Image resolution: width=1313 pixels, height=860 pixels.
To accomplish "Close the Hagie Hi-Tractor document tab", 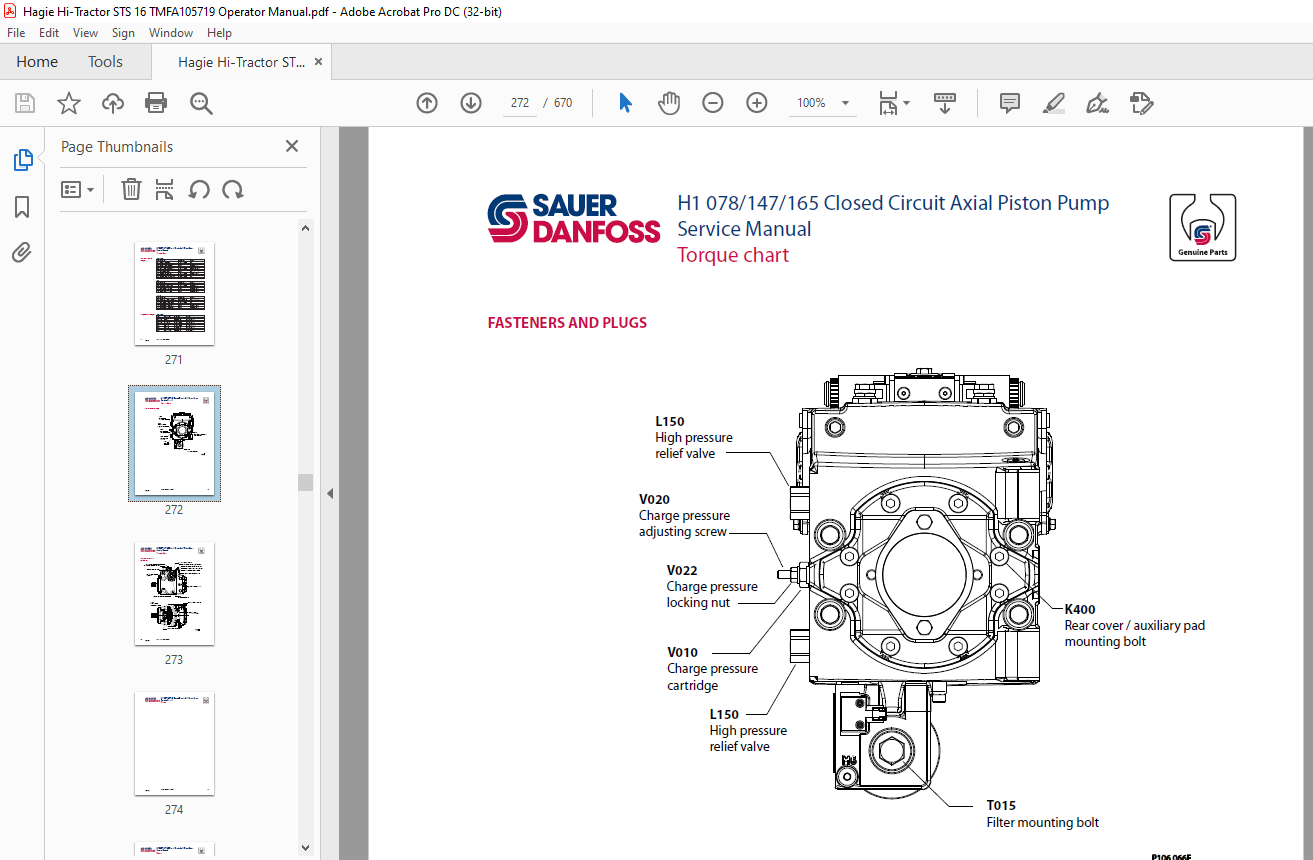I will tap(319, 62).
